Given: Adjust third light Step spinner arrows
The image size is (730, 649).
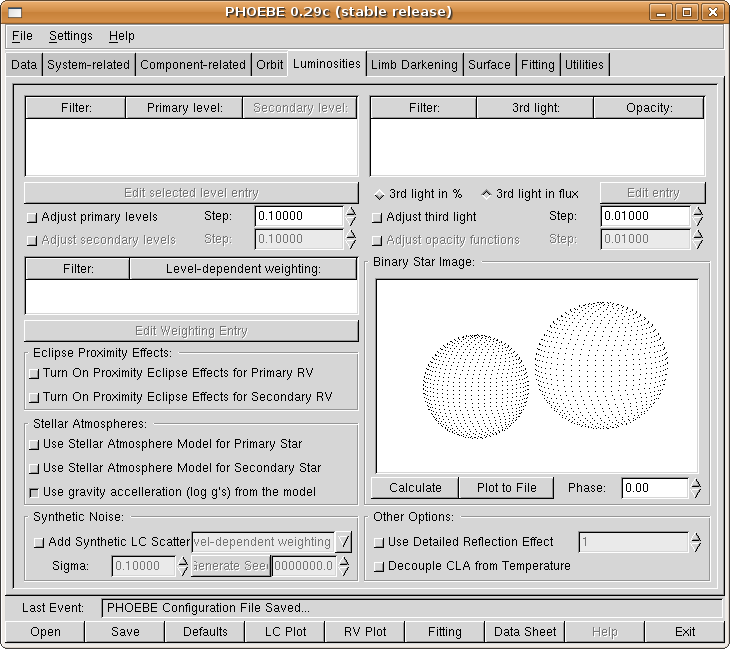Looking at the screenshot, I should tap(697, 216).
